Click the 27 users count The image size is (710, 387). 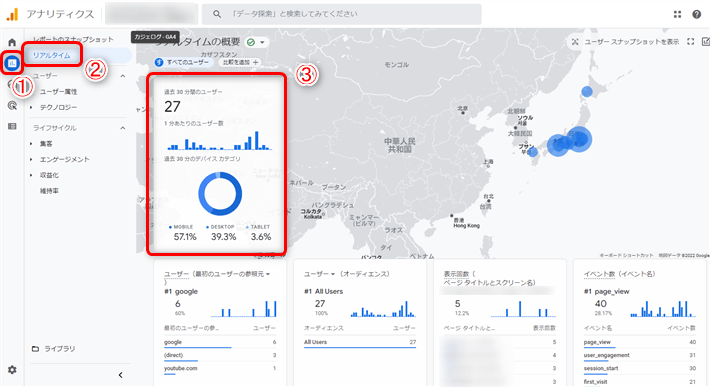173,107
